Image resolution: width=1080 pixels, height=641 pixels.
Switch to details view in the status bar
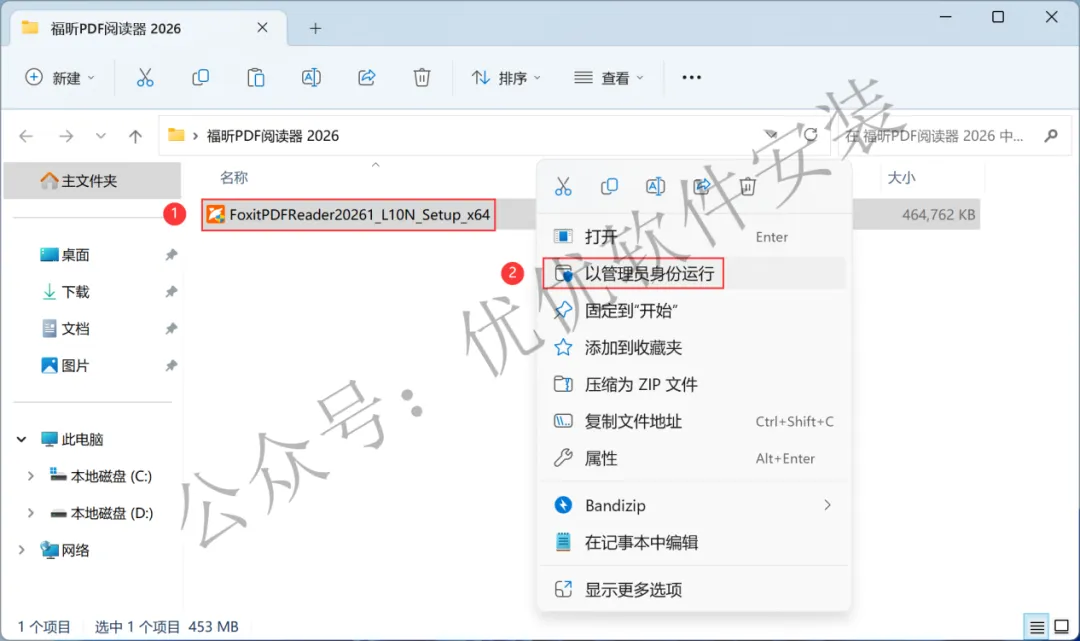[1037, 627]
